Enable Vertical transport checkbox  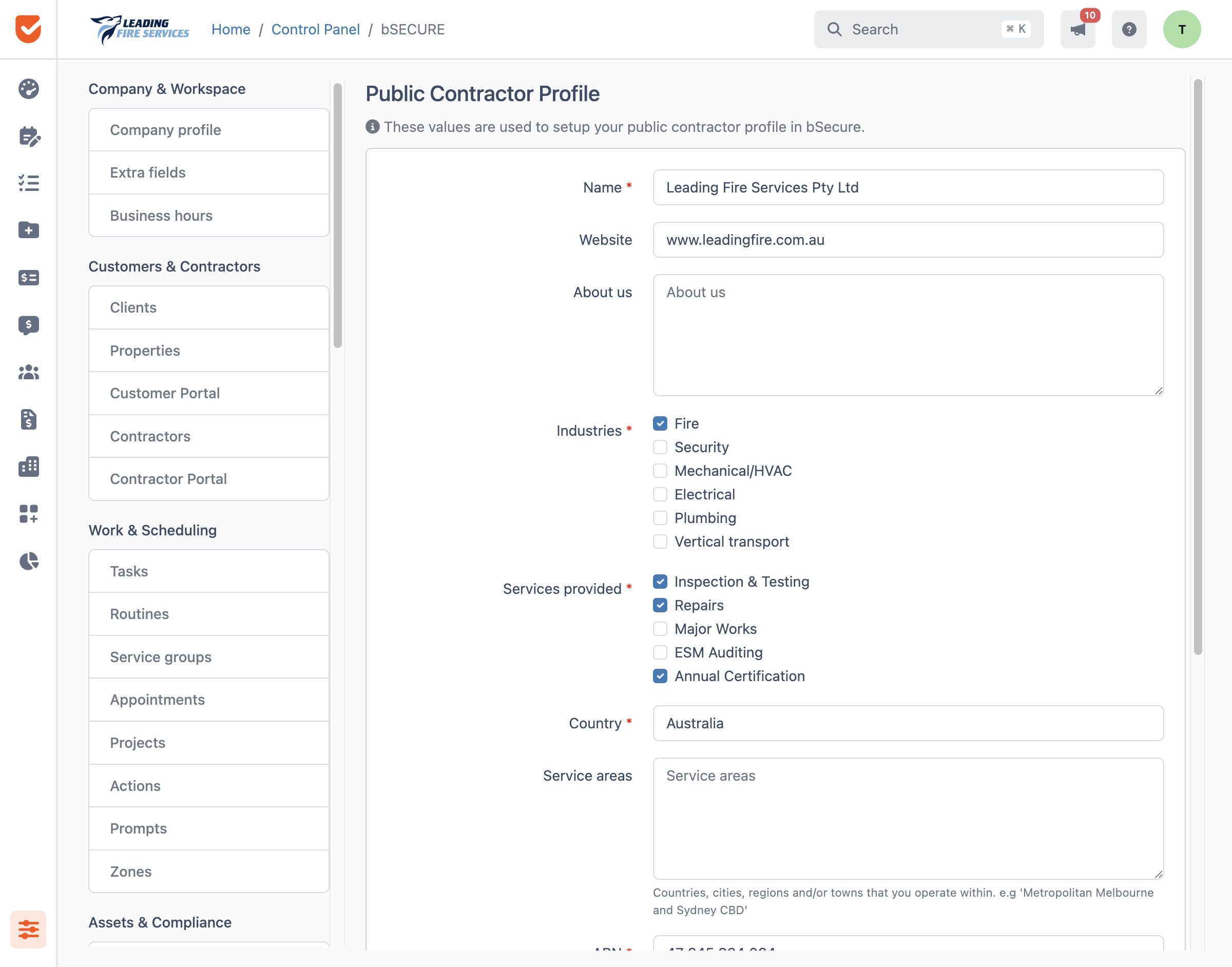[x=660, y=541]
